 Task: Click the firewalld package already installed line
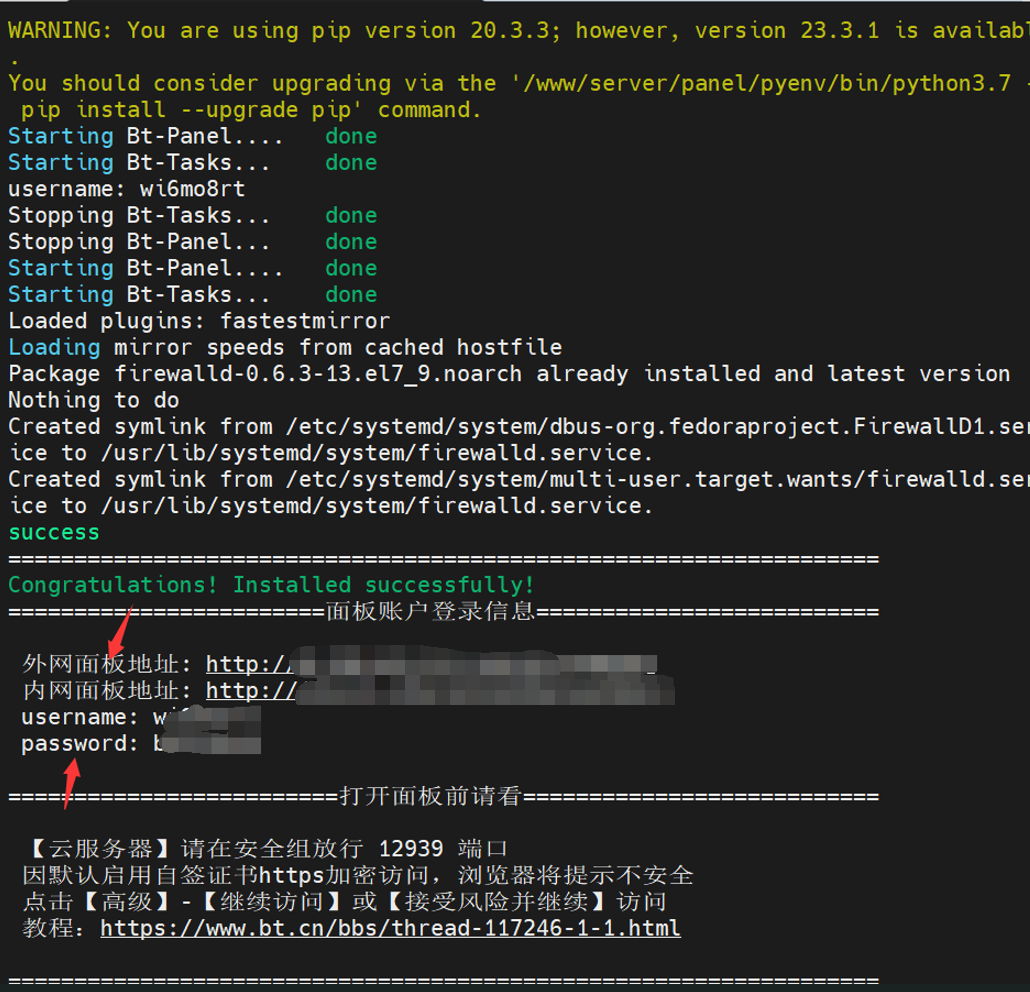tap(509, 374)
